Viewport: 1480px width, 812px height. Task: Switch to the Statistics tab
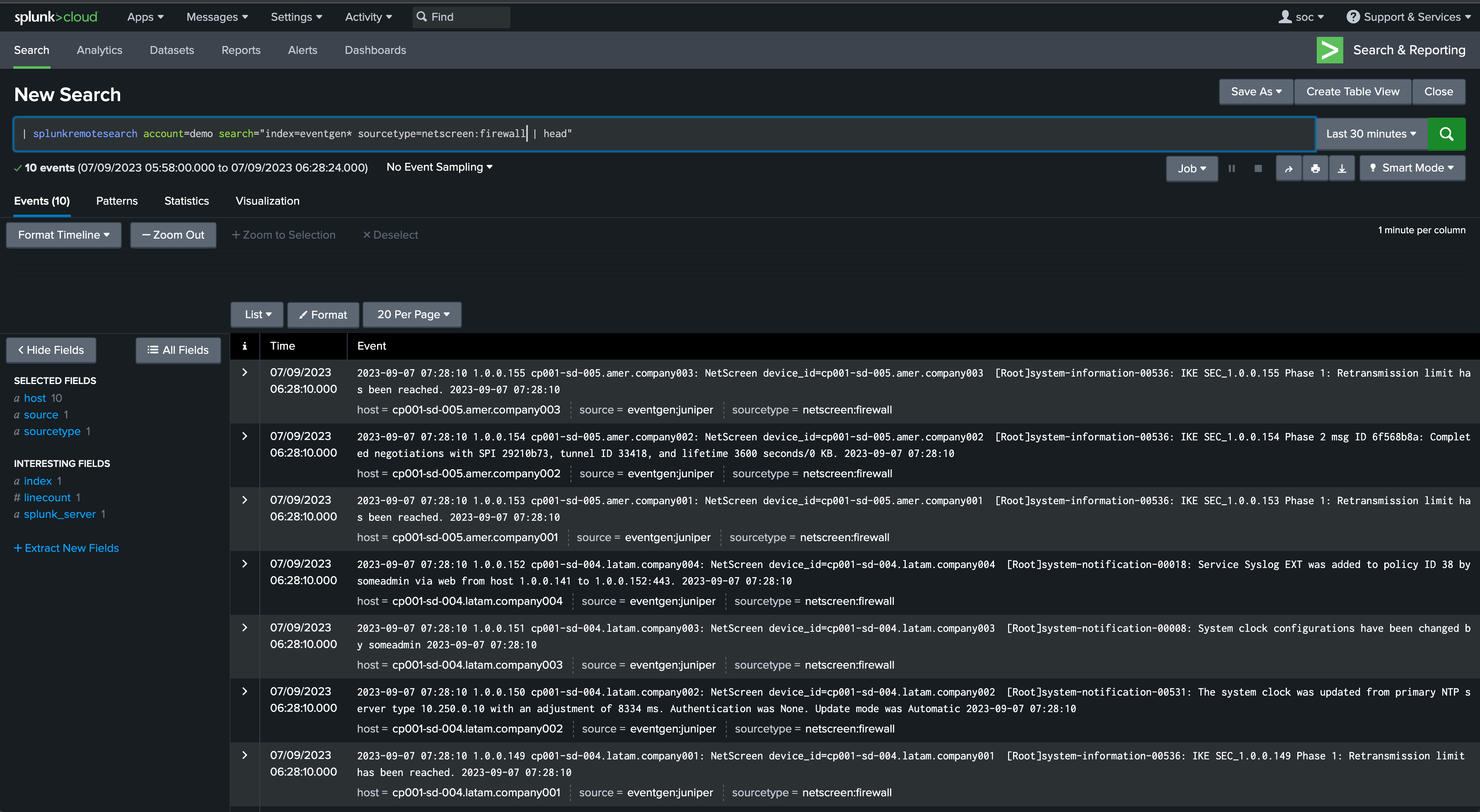187,201
